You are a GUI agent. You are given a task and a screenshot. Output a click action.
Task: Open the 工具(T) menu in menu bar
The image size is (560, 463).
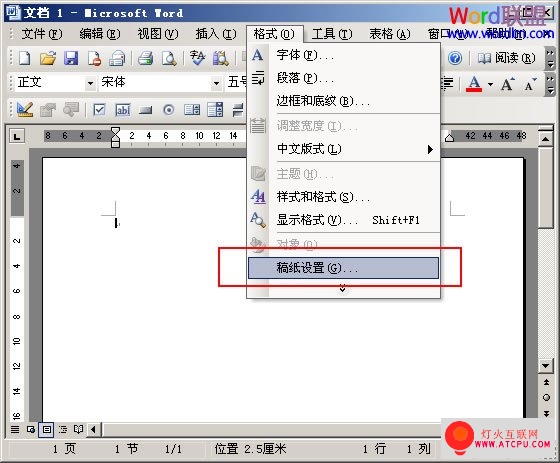pos(332,34)
